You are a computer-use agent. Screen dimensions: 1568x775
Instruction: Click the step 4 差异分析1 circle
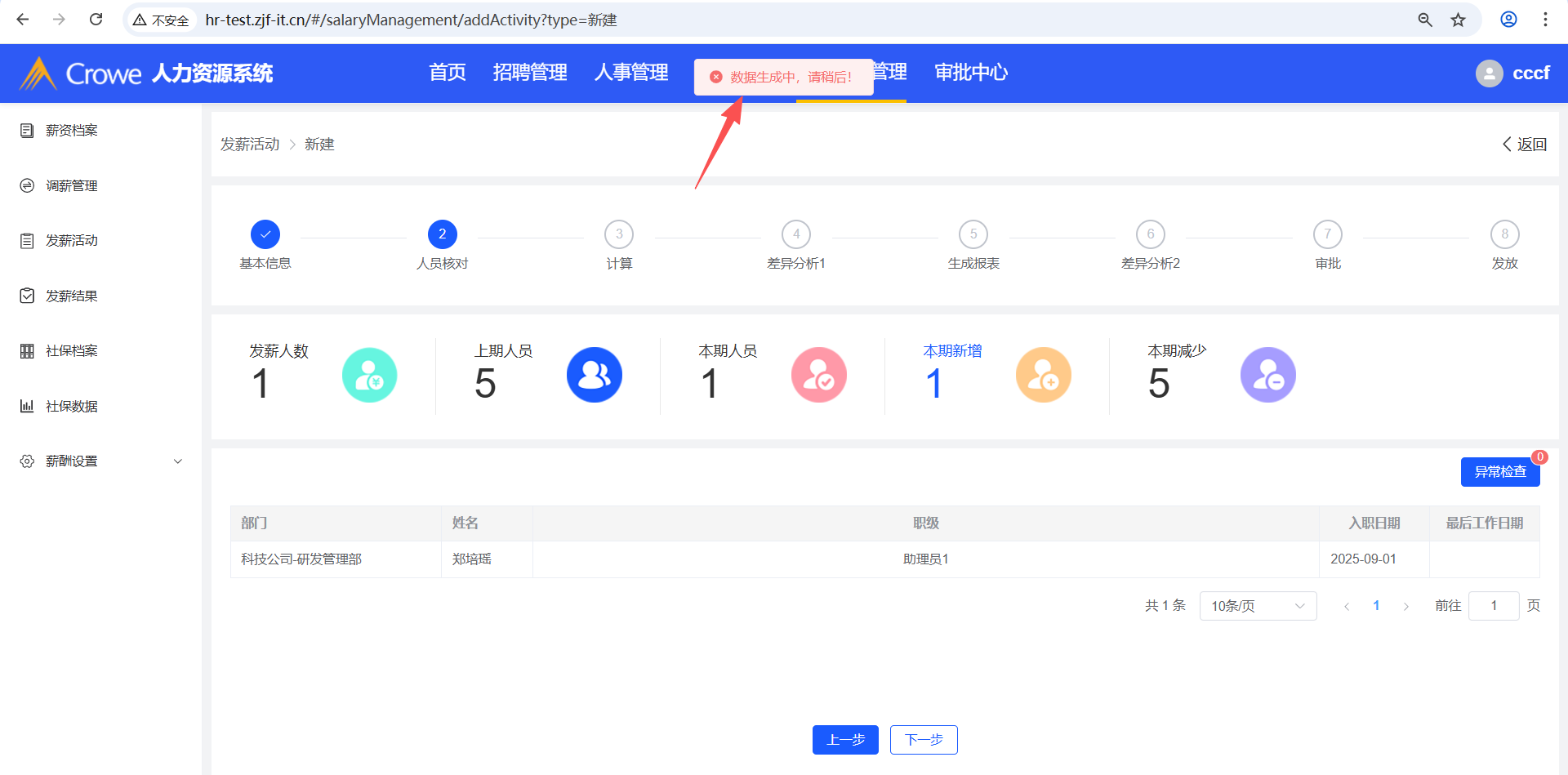click(796, 234)
